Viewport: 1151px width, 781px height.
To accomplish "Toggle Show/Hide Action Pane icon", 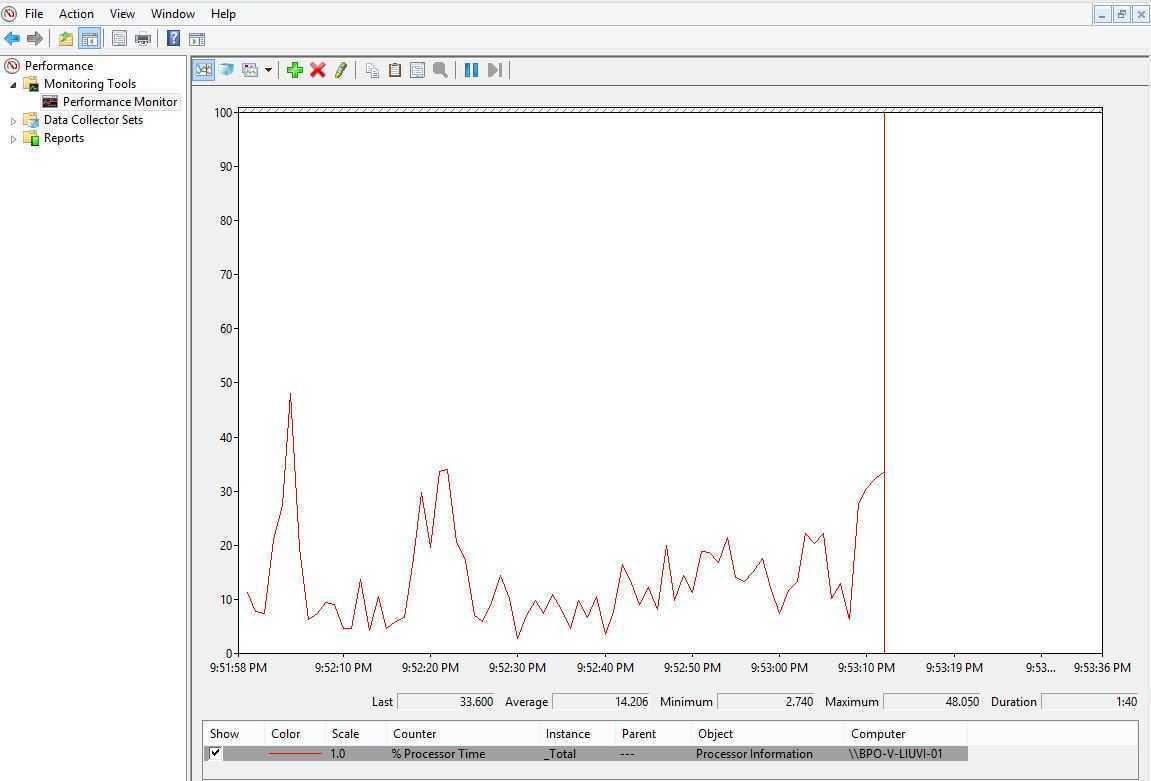I will point(197,39).
